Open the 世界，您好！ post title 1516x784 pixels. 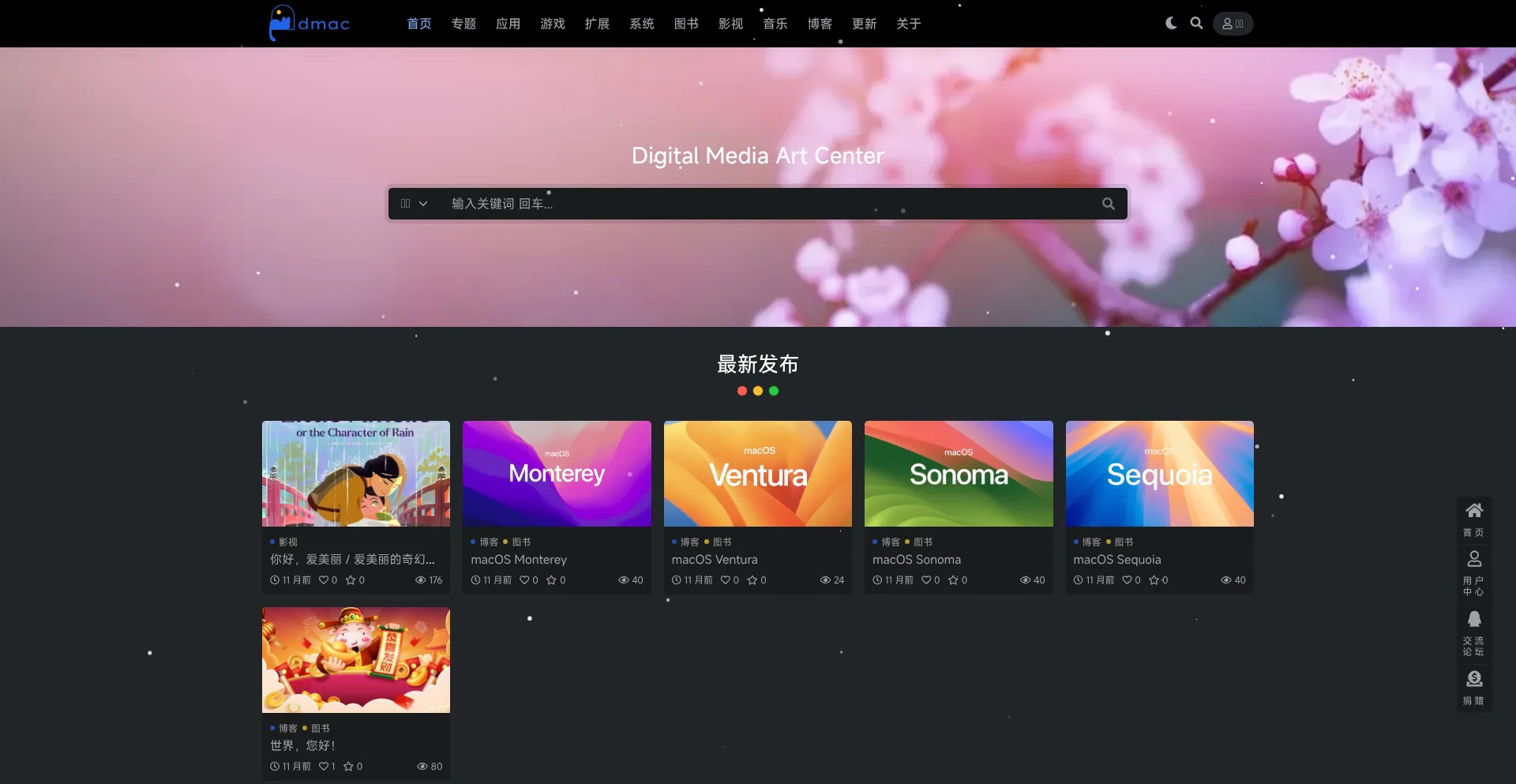coord(303,746)
